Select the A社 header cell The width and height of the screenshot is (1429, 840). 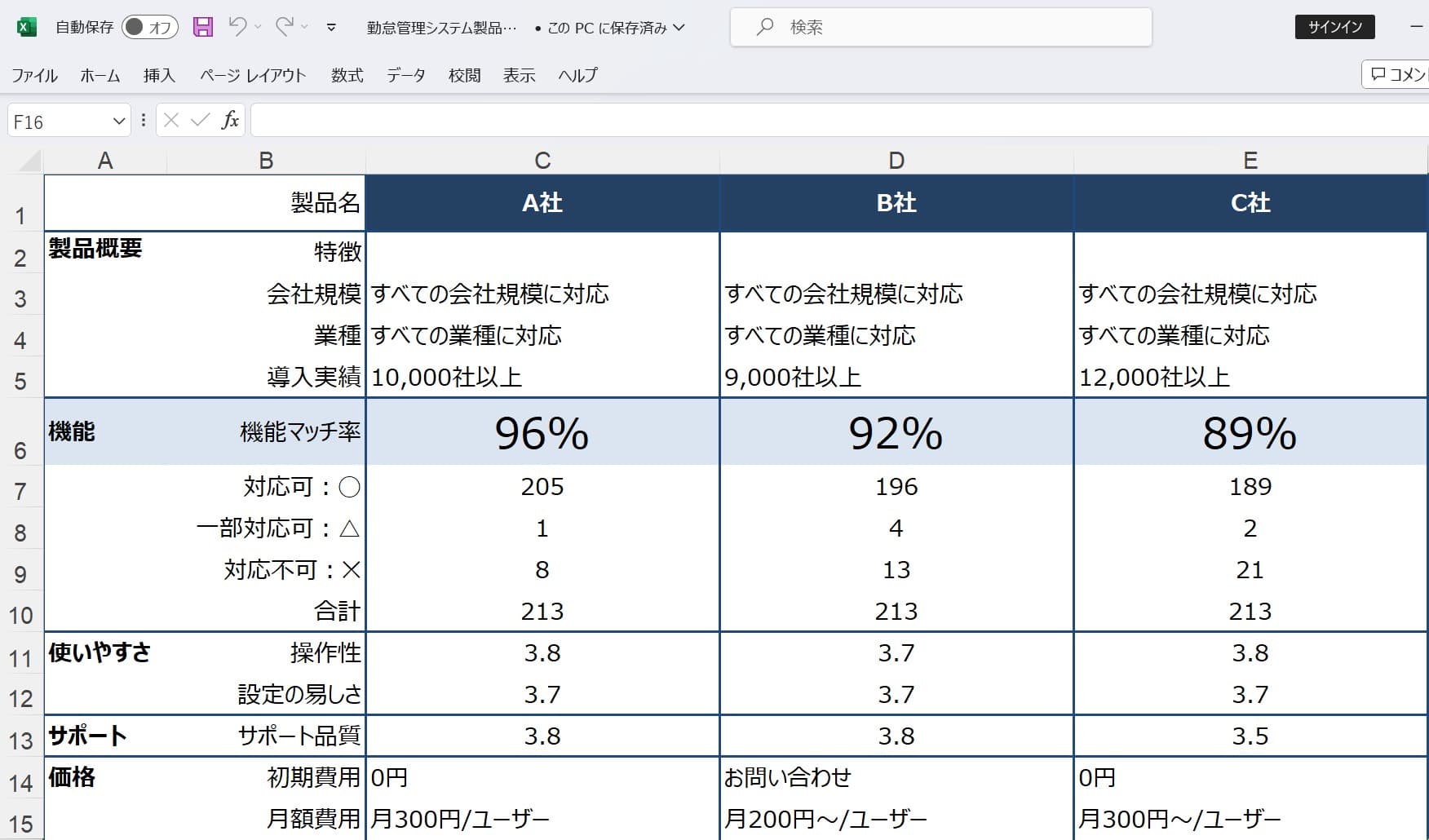tap(542, 203)
